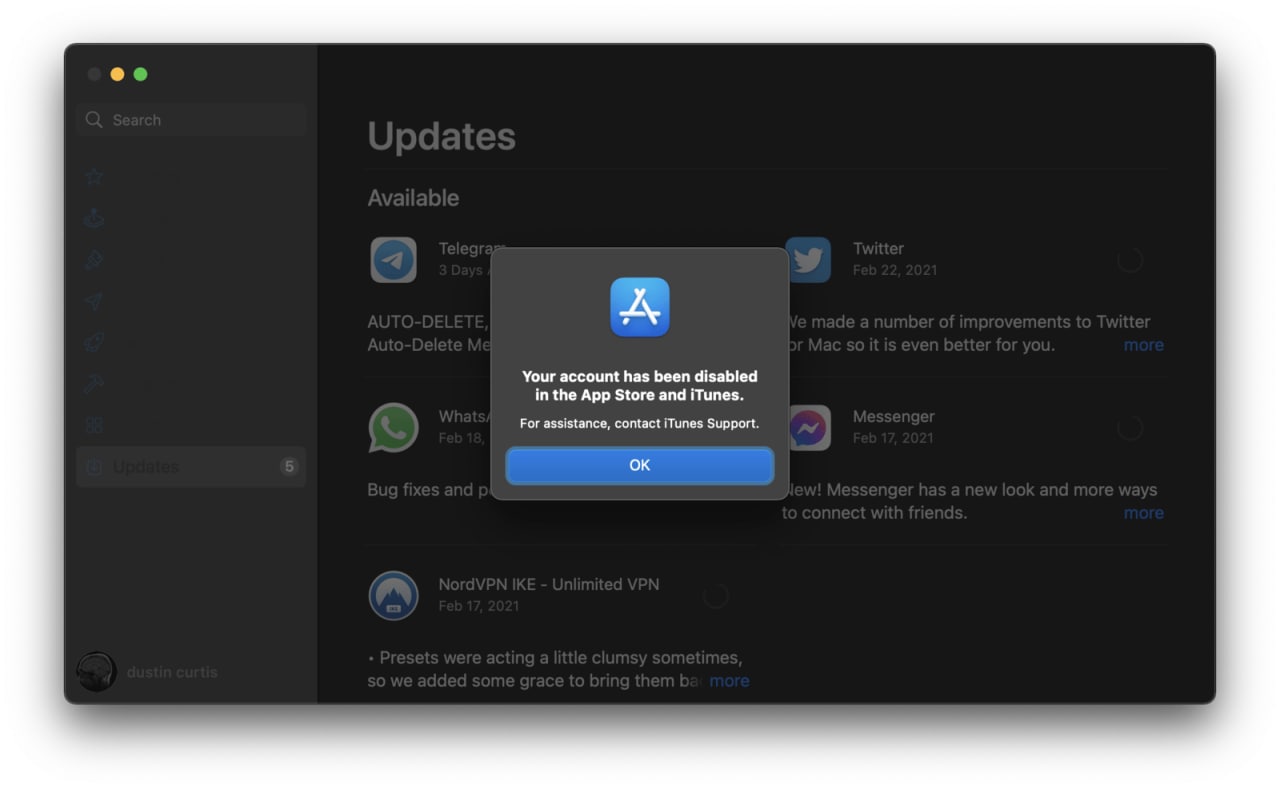Screen dimensions: 1280x789
Task: Click inside the Search field
Action: pyautogui.click(x=191, y=120)
